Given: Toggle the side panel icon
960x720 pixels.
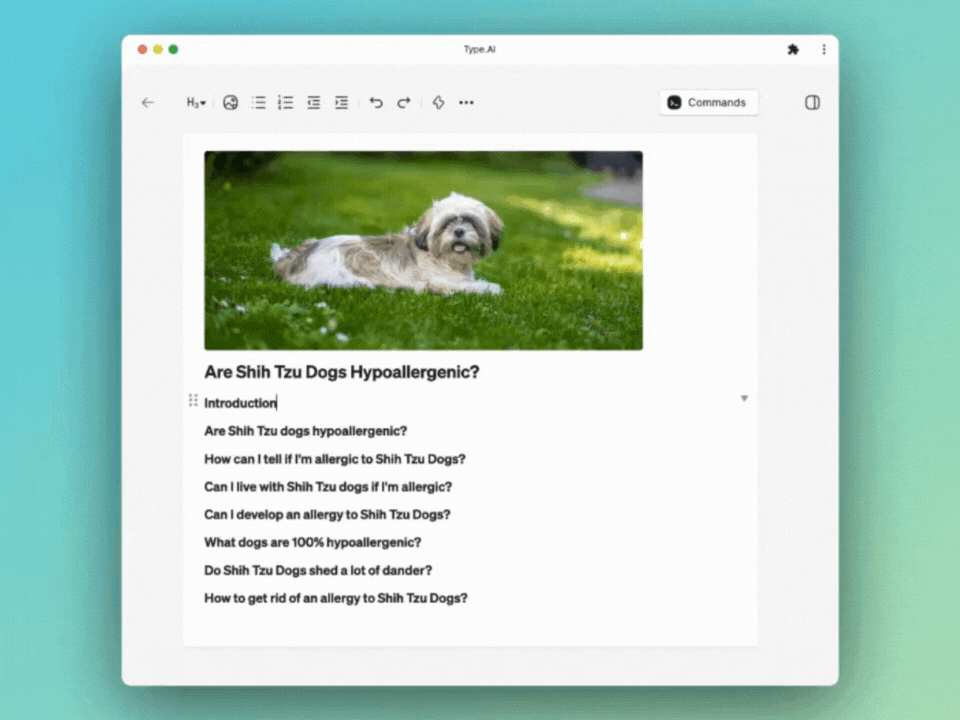Looking at the screenshot, I should tap(812, 103).
